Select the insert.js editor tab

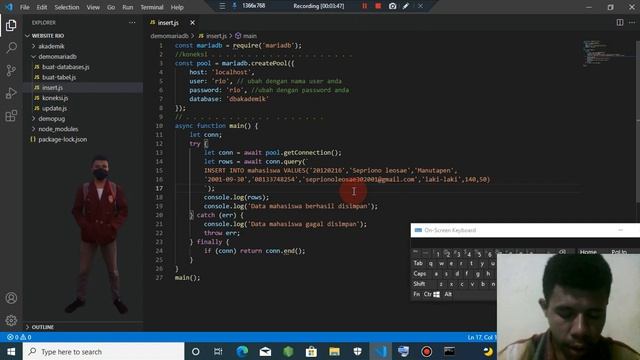168,23
